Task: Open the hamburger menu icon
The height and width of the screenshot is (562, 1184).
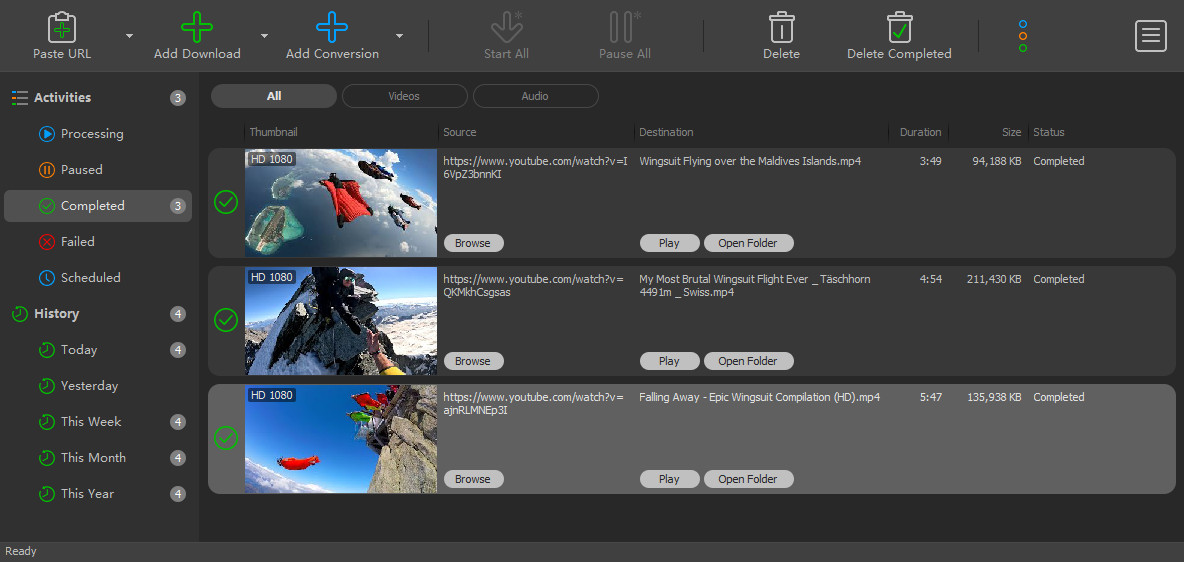Action: point(1151,36)
